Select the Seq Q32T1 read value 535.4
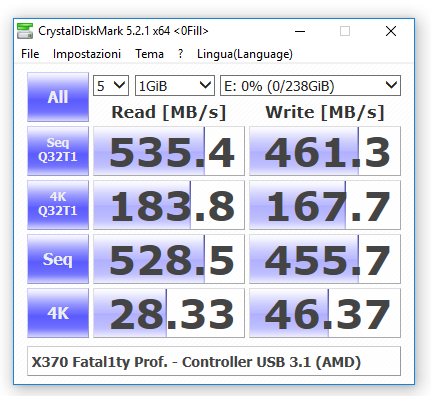This screenshot has height=396, width=431. 169,151
